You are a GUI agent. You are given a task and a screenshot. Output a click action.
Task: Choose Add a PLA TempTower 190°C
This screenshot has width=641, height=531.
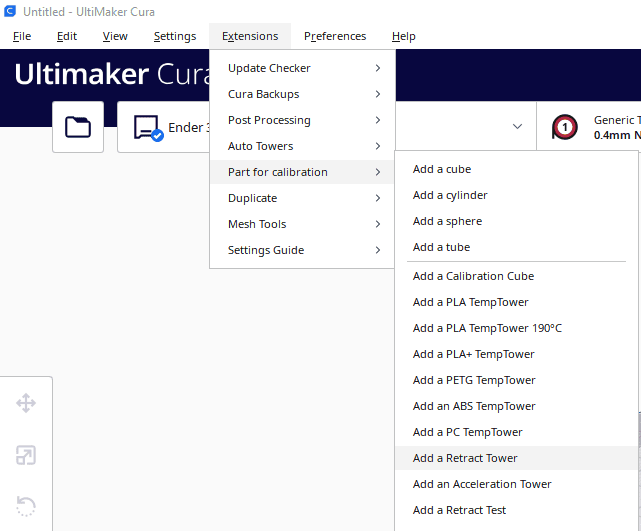[516, 328]
